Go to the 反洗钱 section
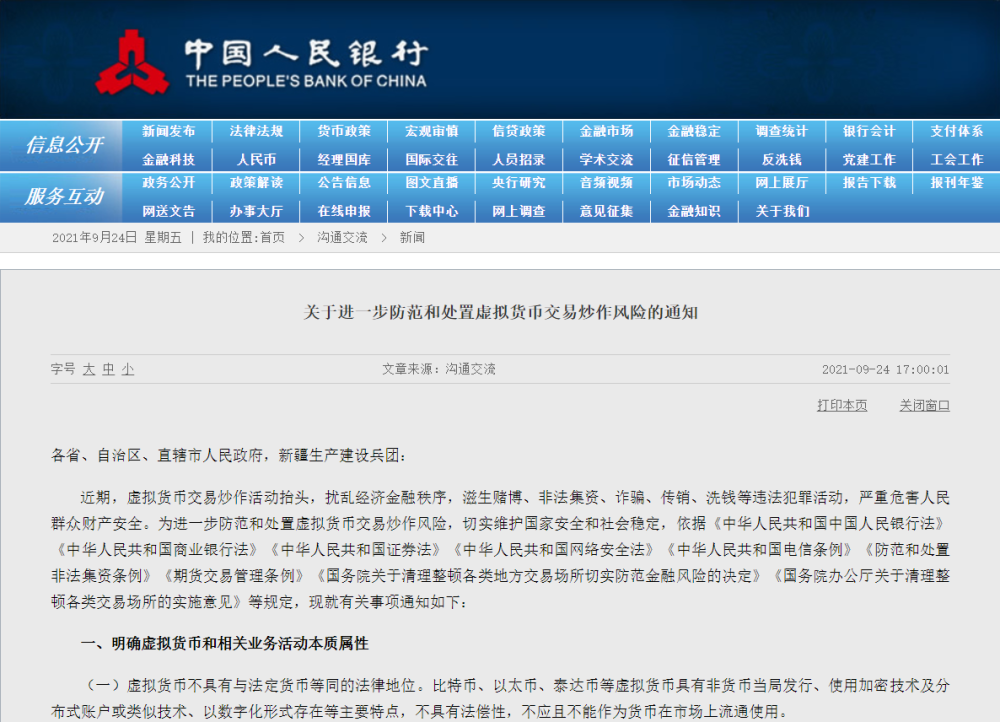The width and height of the screenshot is (1000, 722). tap(781, 160)
